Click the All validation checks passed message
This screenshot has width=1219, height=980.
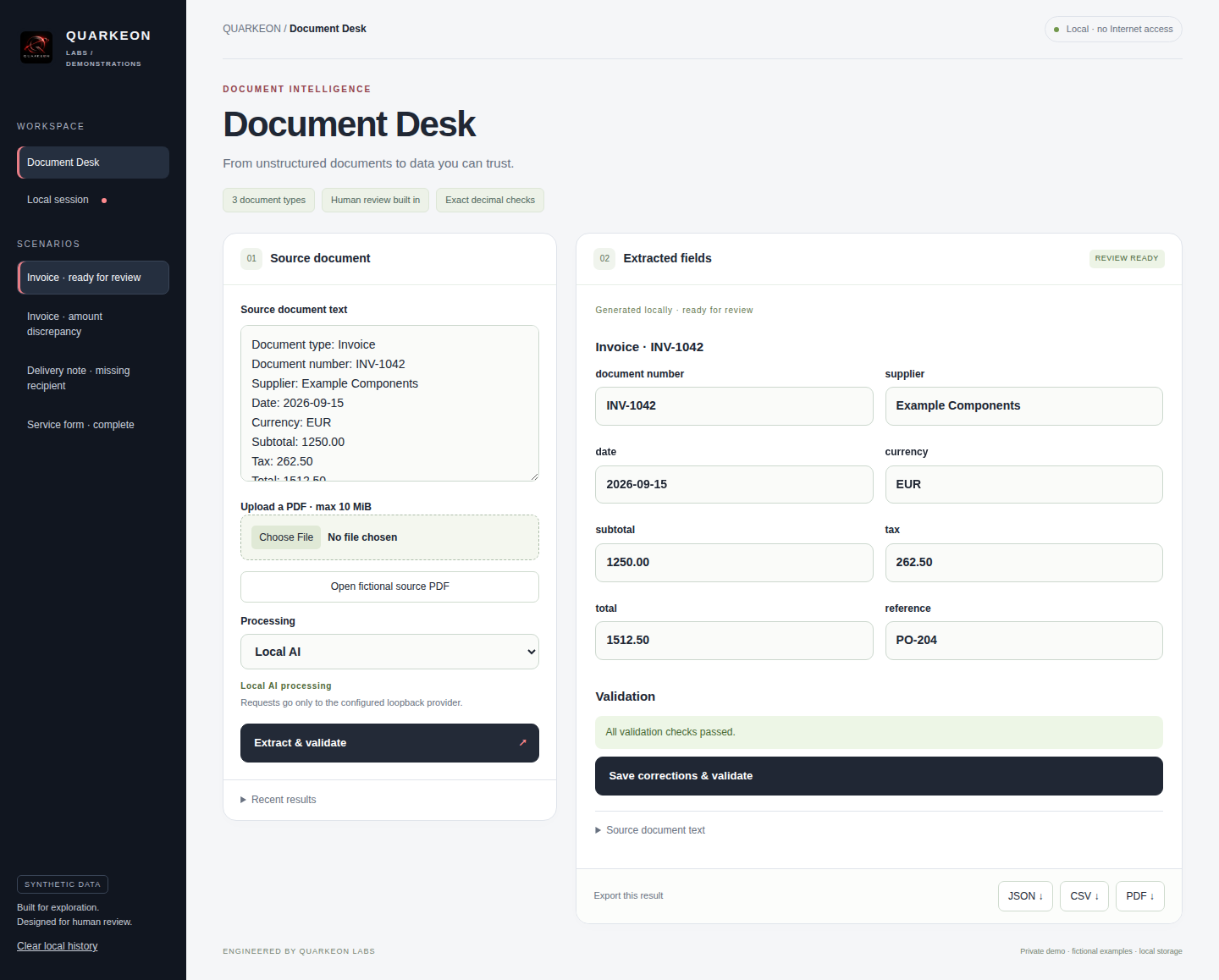pyautogui.click(x=879, y=732)
